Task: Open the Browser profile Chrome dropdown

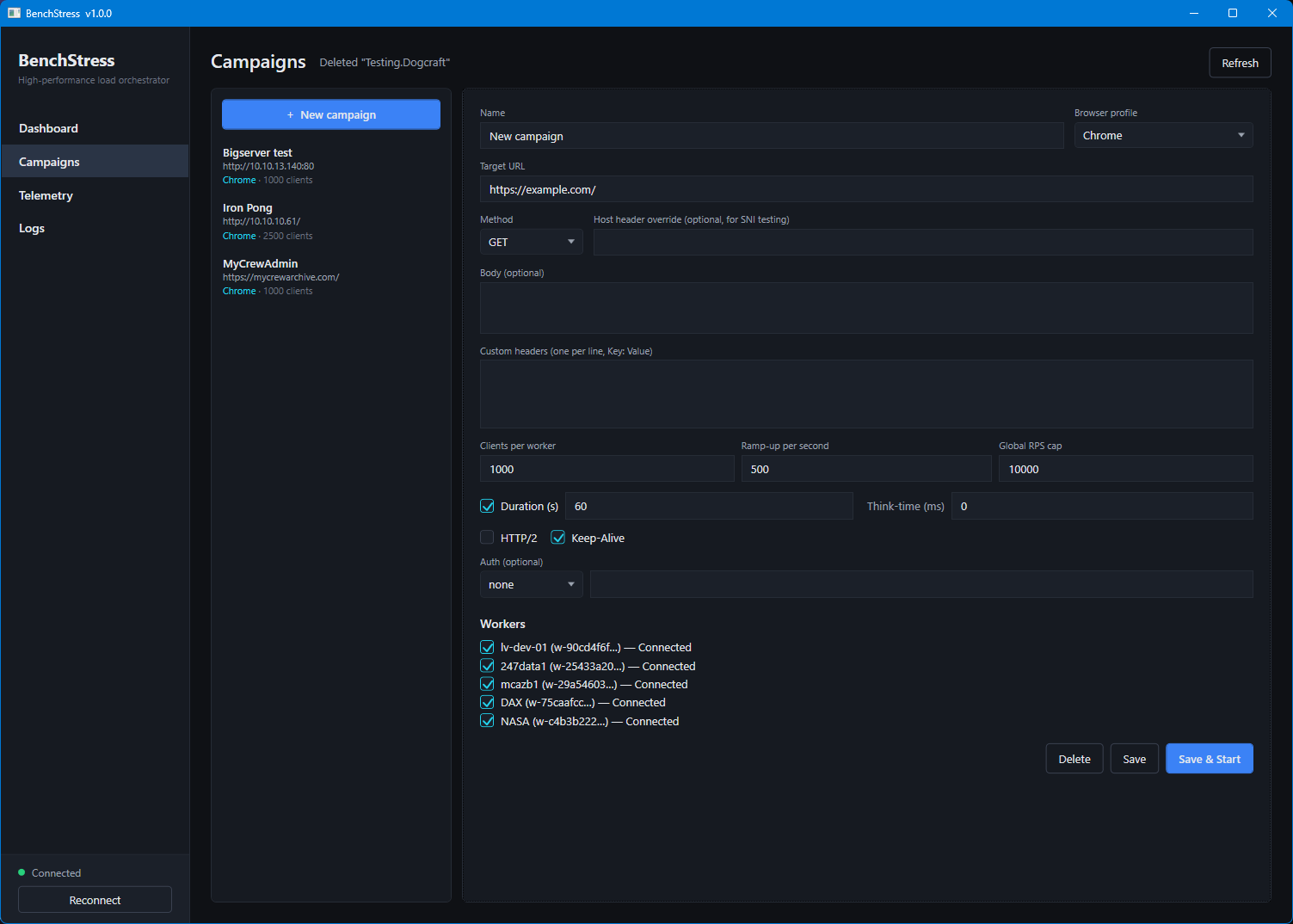Action: [x=1163, y=135]
